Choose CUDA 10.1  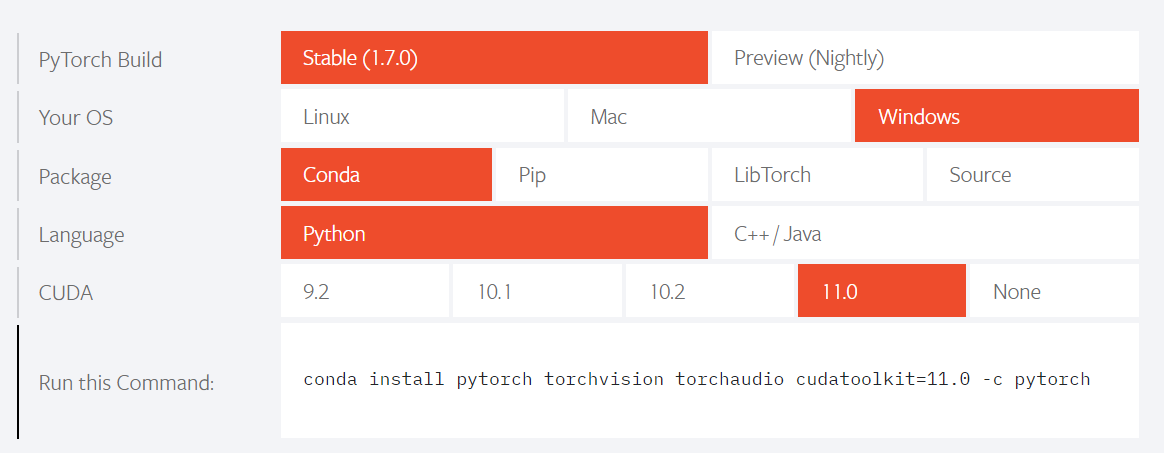coord(537,290)
